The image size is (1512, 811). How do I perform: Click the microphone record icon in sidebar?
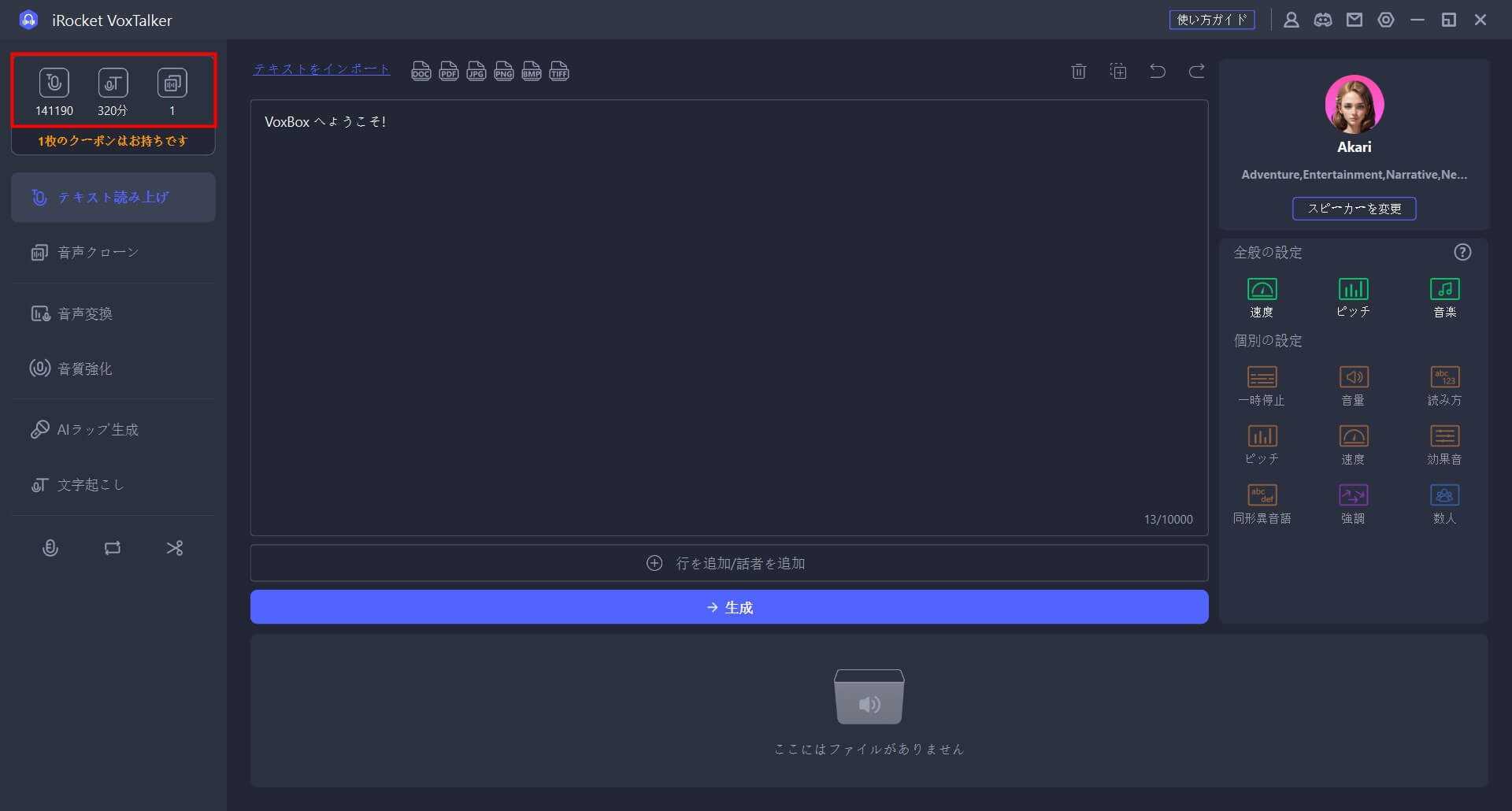click(x=50, y=548)
